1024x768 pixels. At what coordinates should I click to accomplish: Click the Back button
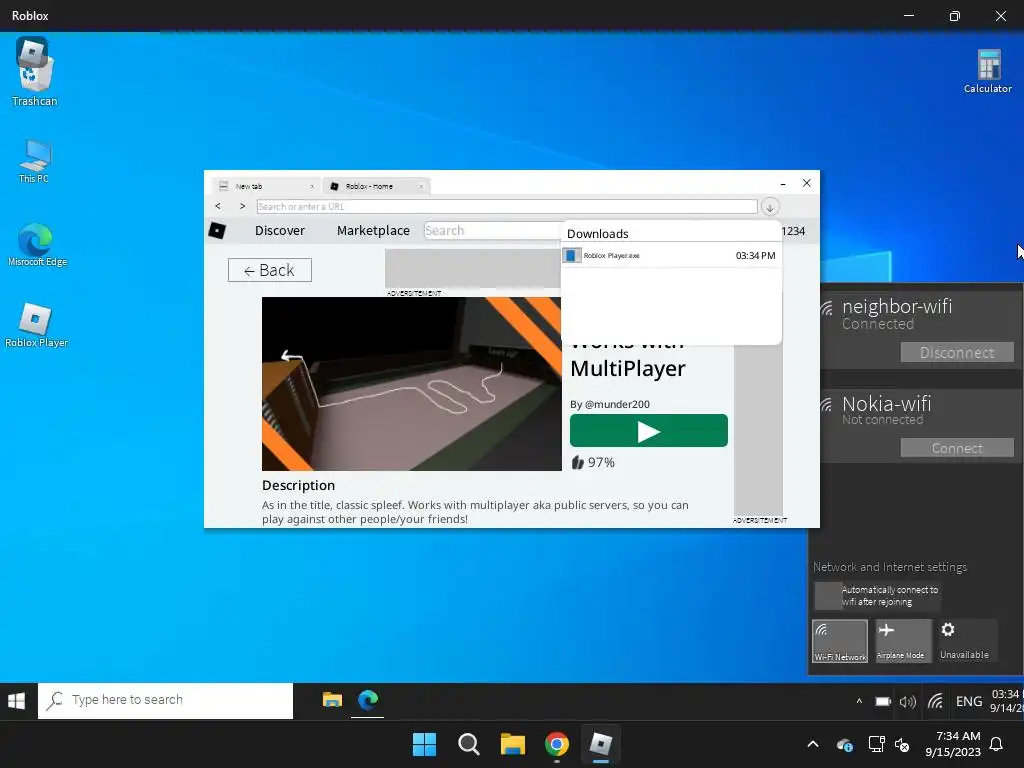[x=270, y=270]
